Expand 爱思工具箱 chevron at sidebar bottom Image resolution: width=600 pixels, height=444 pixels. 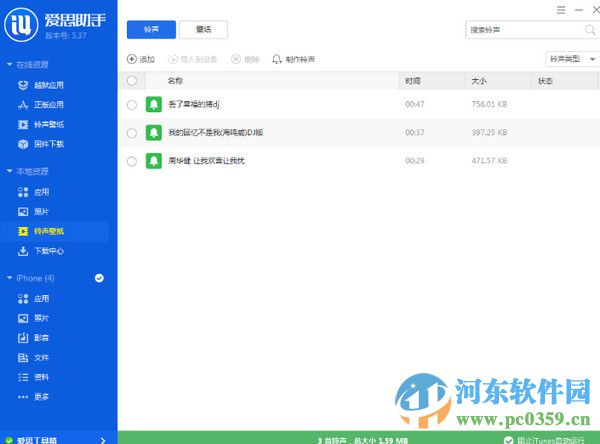pos(103,440)
